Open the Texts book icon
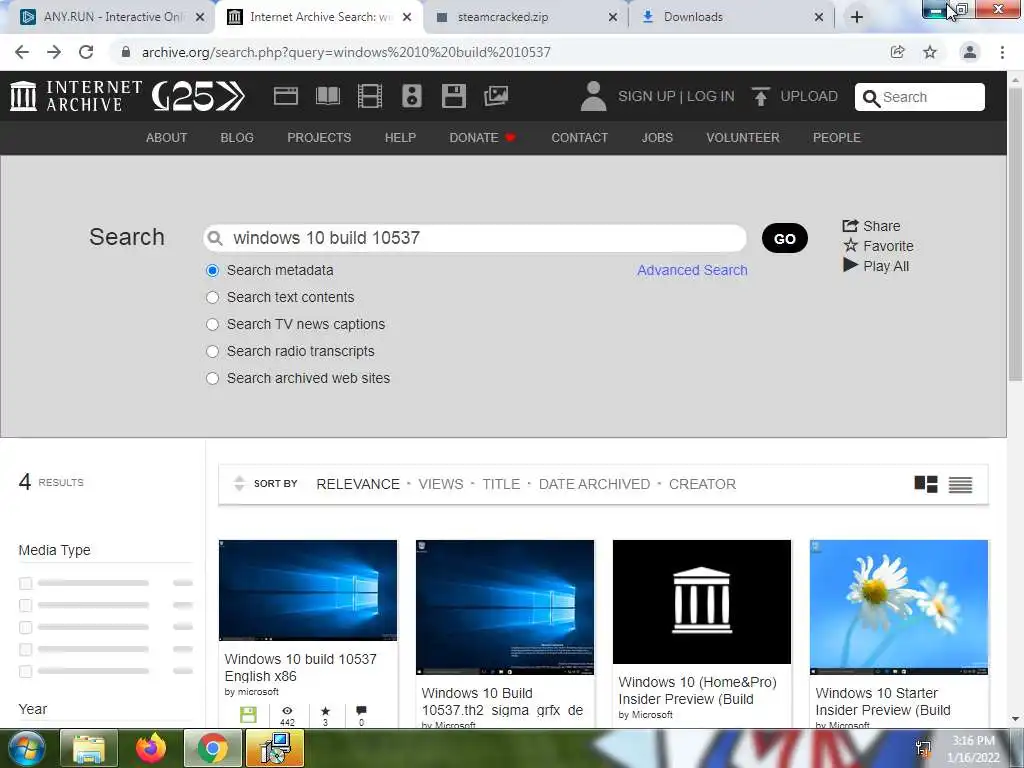The height and width of the screenshot is (768, 1024). (x=328, y=96)
